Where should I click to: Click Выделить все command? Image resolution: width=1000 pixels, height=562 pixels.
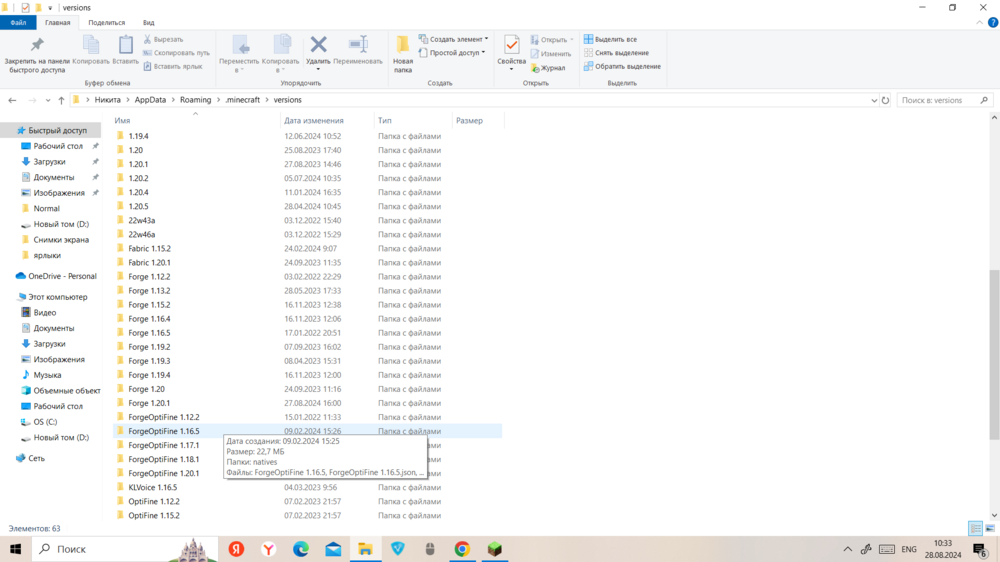click(610, 40)
